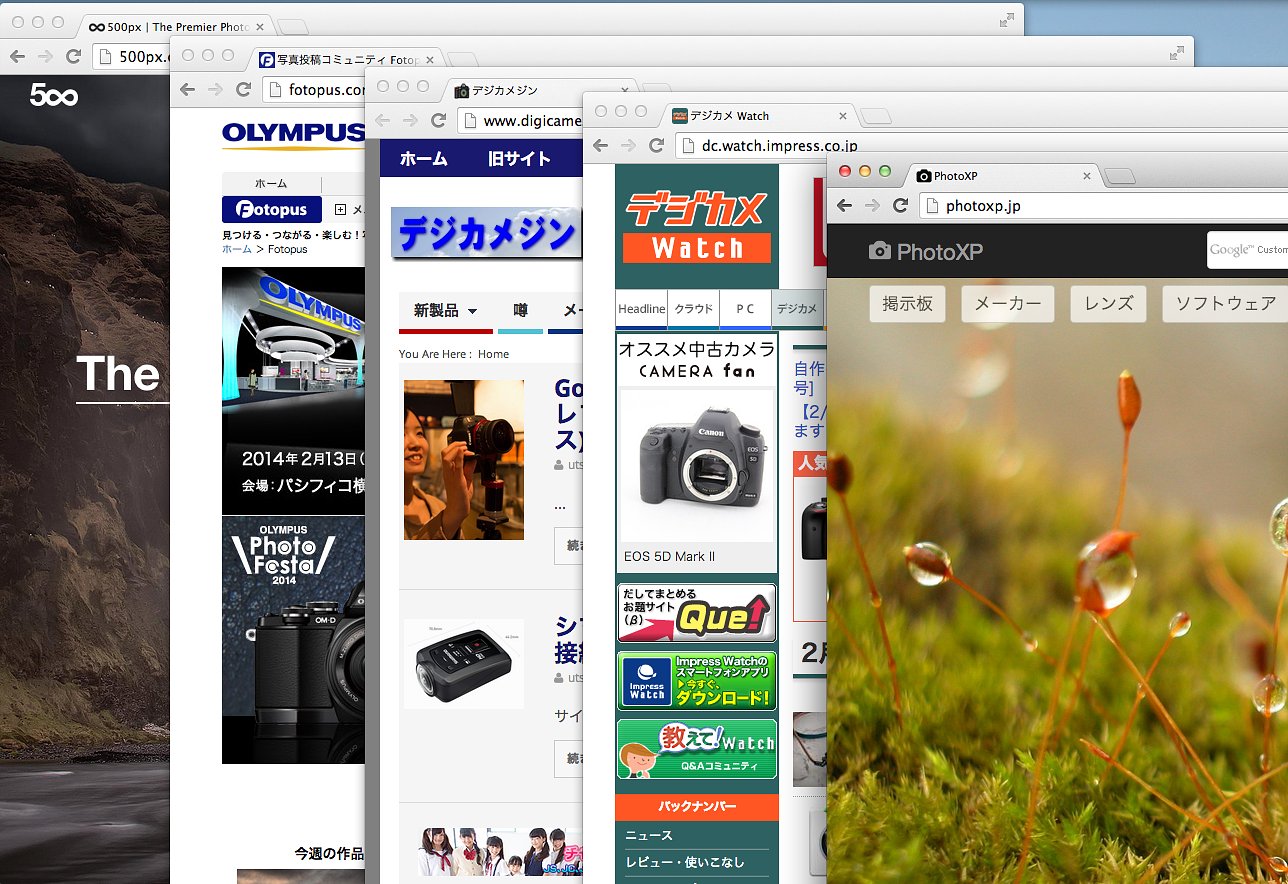The height and width of the screenshot is (884, 1288).
Task: Select the ホーム tab on Fotopus
Action: pyautogui.click(x=271, y=184)
